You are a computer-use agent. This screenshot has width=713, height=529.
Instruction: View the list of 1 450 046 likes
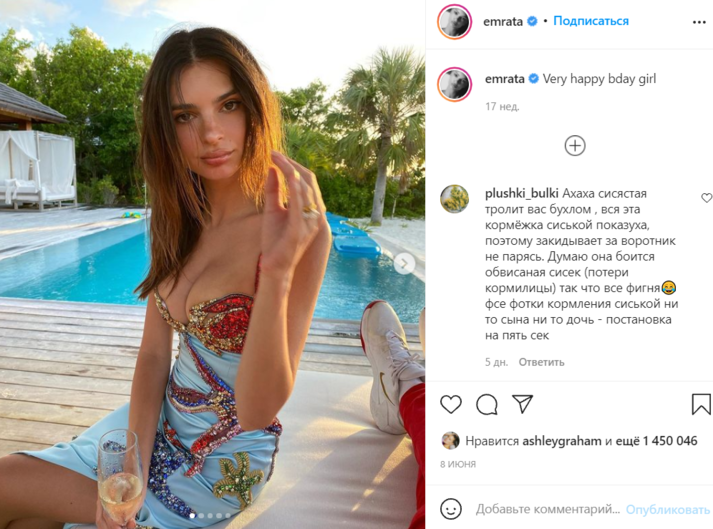click(669, 441)
